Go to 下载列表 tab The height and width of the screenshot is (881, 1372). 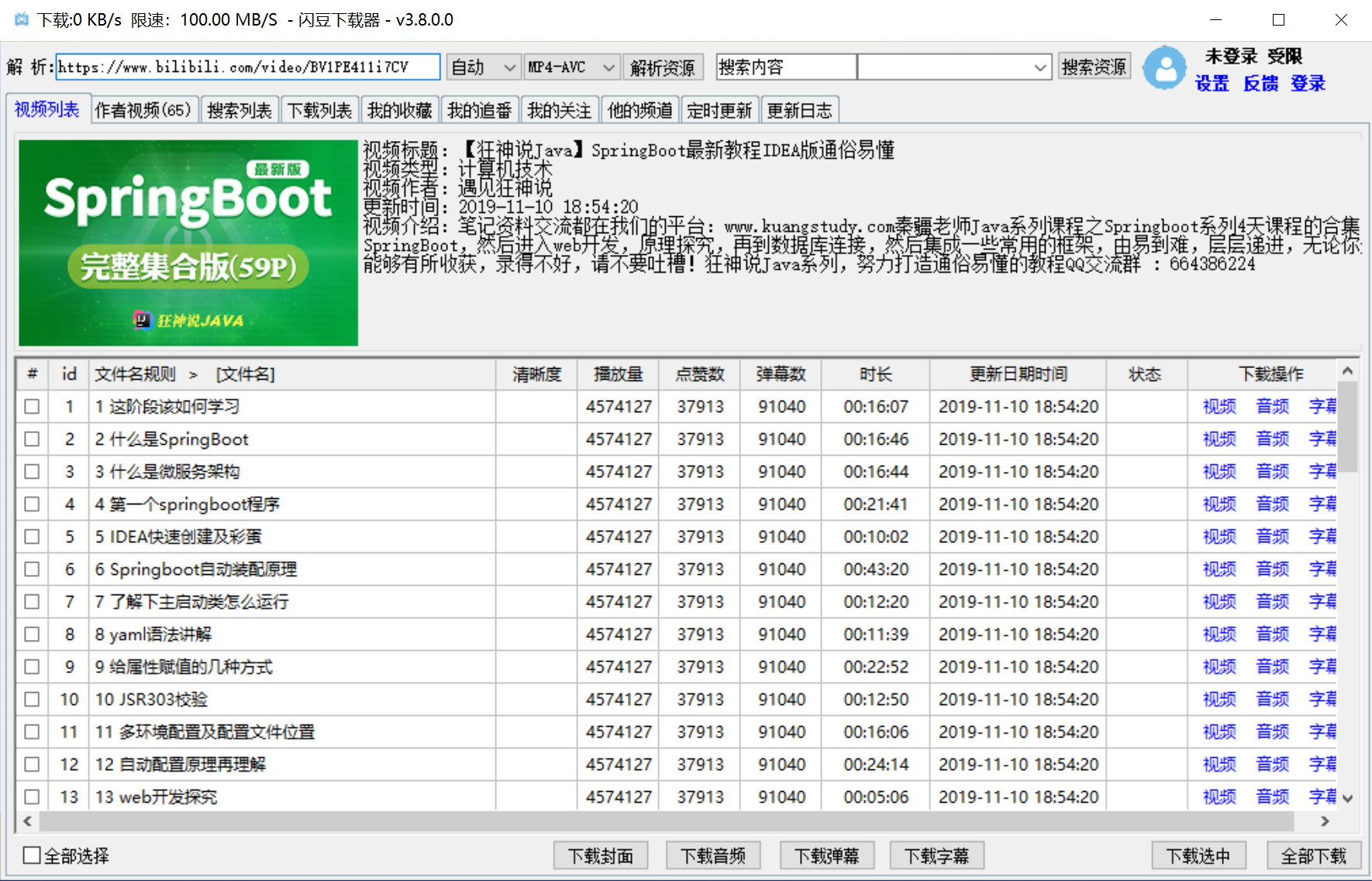point(319,110)
